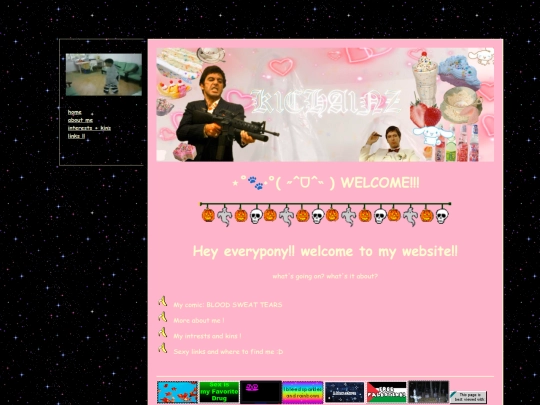Open My intrests and kins ! link
Screen dimensions: 540x405
(207, 336)
